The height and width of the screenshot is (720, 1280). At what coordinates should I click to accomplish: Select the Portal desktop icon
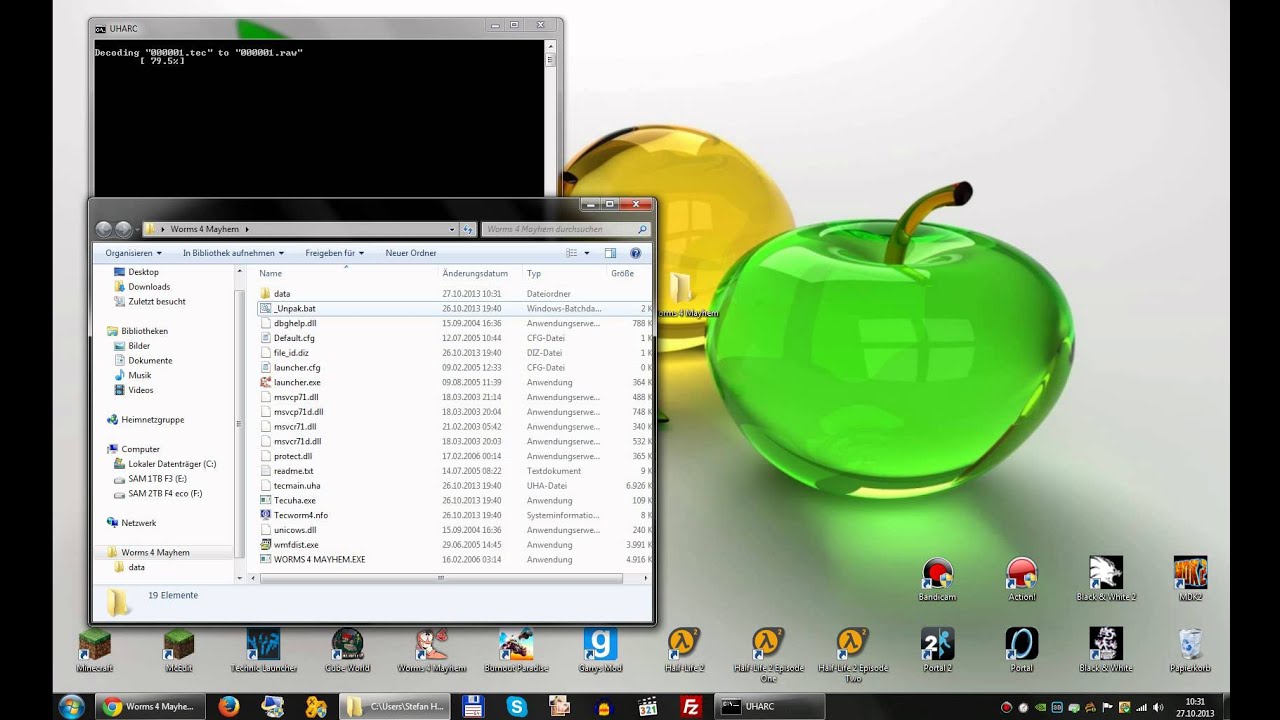click(x=1021, y=651)
